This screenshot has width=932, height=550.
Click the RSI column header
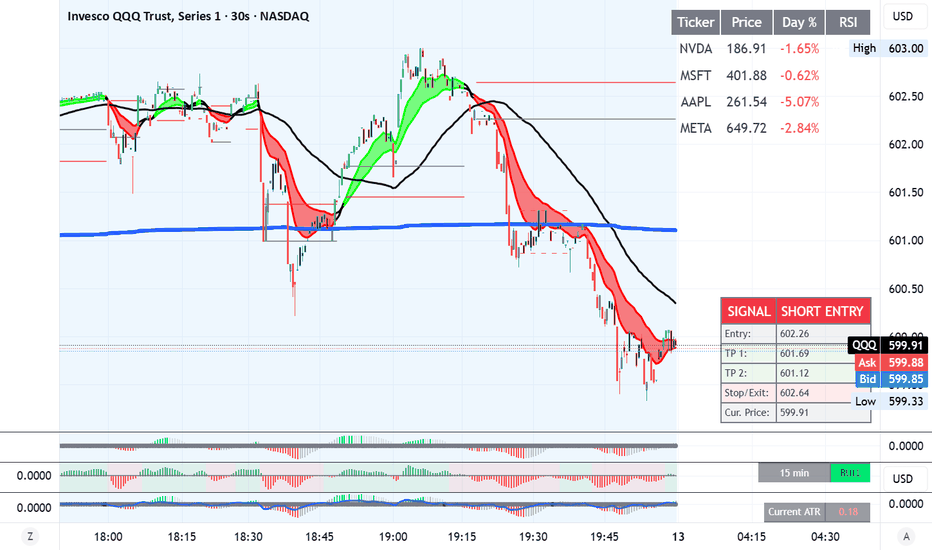point(848,22)
